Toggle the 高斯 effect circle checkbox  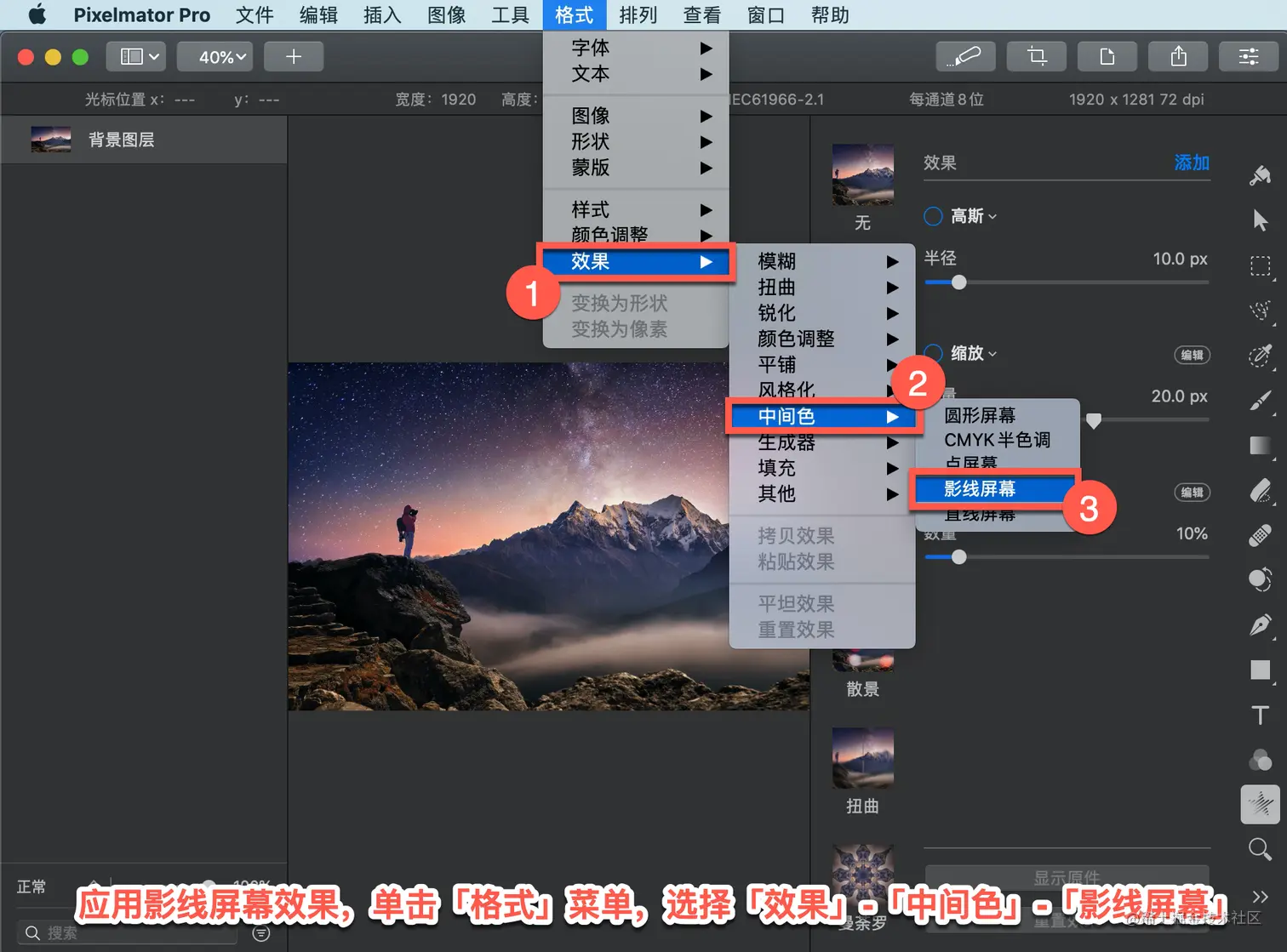(x=933, y=216)
